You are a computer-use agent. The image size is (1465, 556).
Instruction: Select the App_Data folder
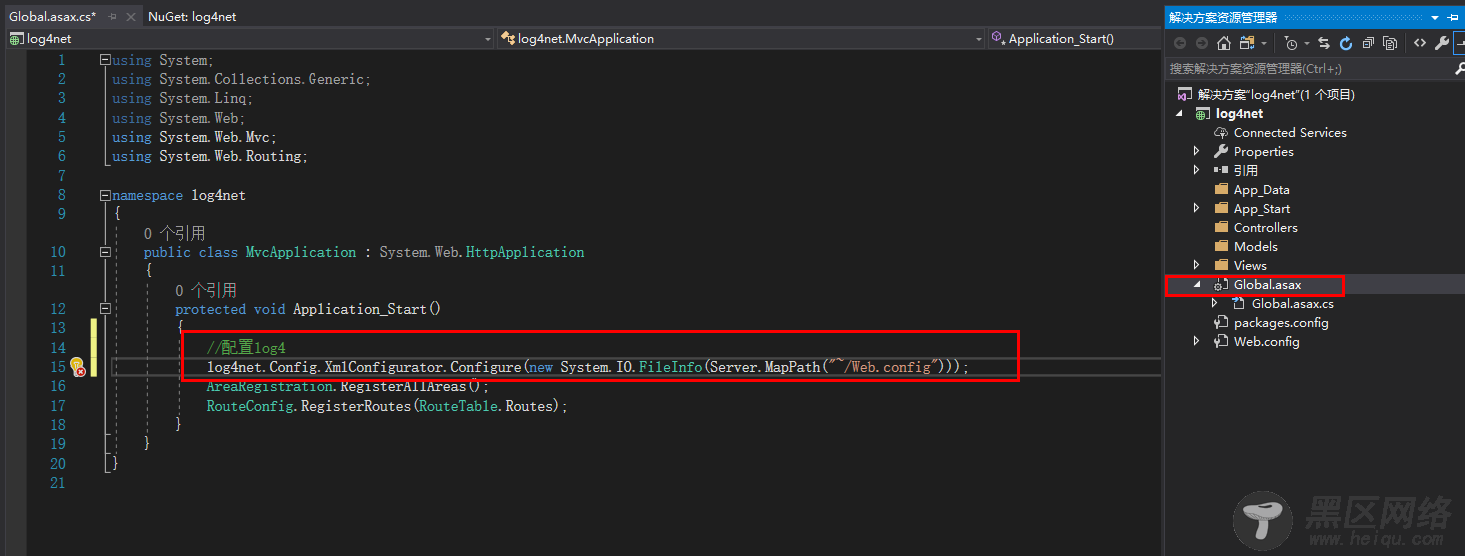[x=1261, y=189]
